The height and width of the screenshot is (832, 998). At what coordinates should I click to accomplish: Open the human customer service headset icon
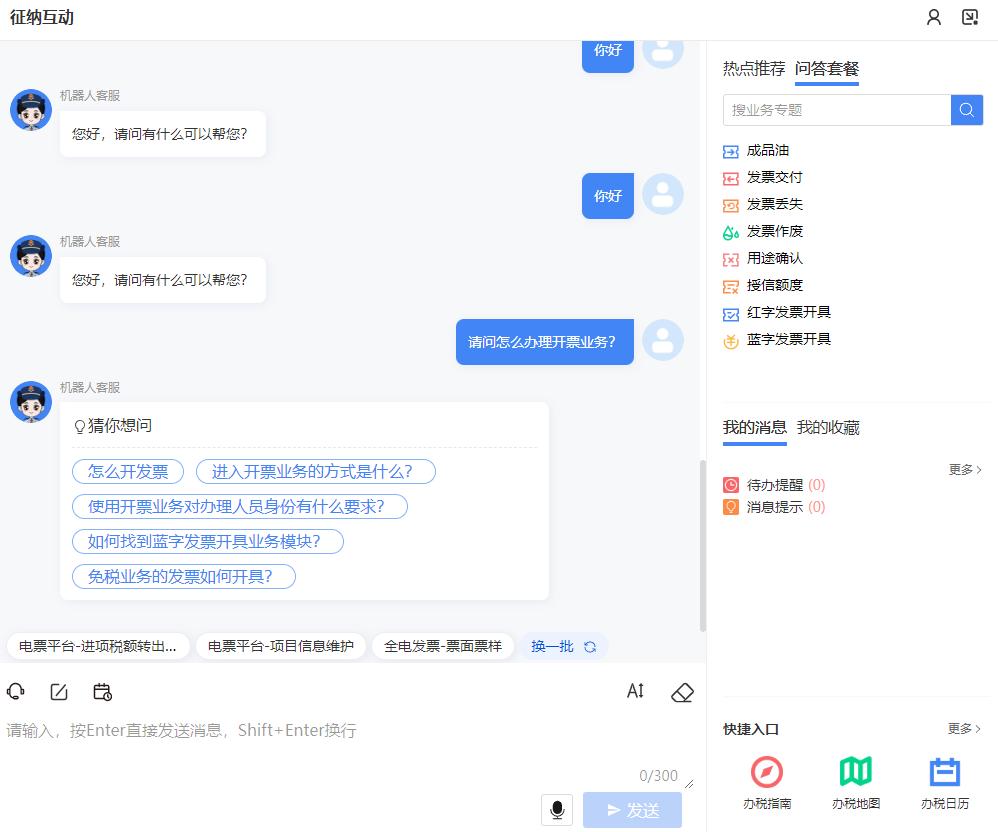coord(16,691)
